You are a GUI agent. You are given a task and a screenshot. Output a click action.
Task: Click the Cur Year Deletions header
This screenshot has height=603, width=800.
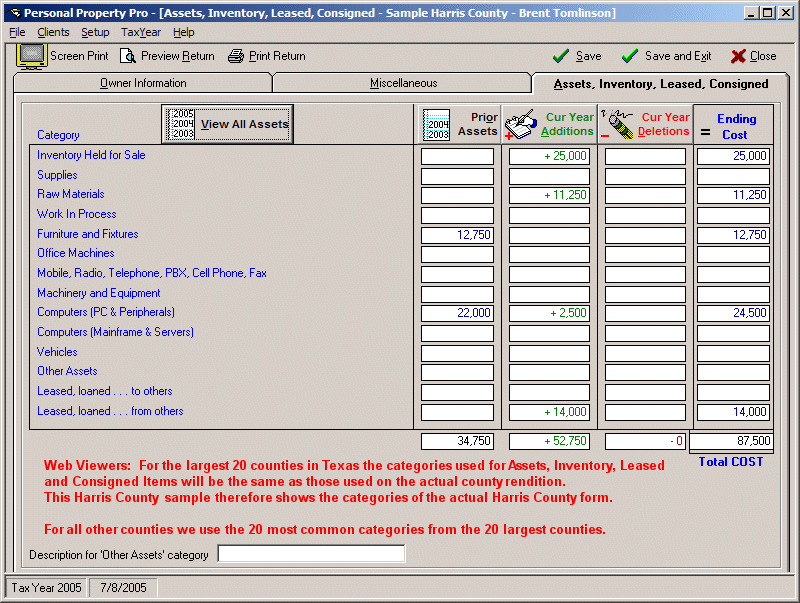(645, 124)
